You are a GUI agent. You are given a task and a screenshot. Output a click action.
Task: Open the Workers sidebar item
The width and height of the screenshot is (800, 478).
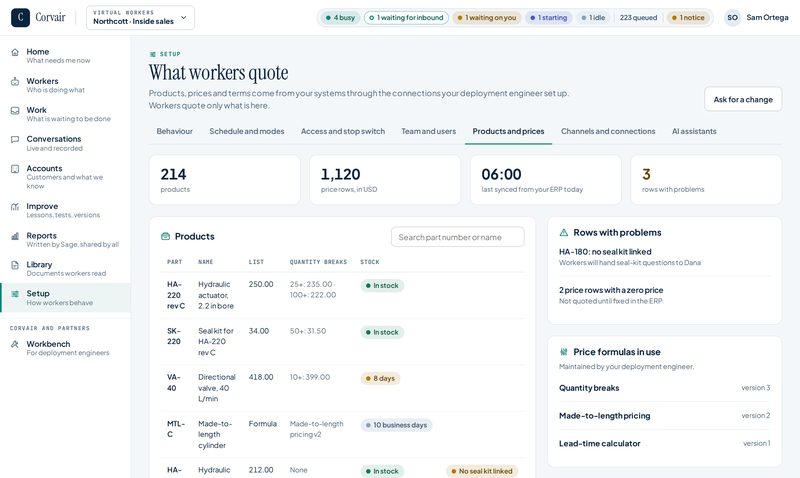click(x=65, y=85)
